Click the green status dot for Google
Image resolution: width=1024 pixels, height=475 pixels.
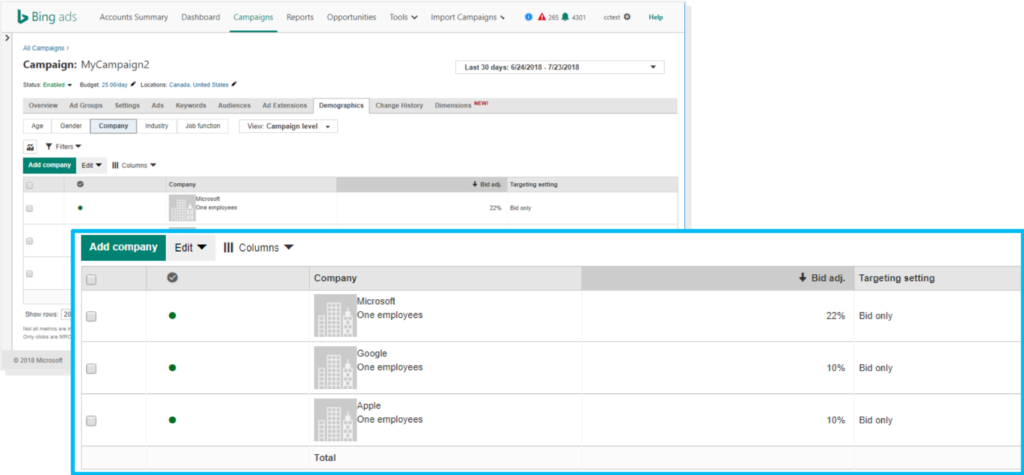click(x=172, y=368)
